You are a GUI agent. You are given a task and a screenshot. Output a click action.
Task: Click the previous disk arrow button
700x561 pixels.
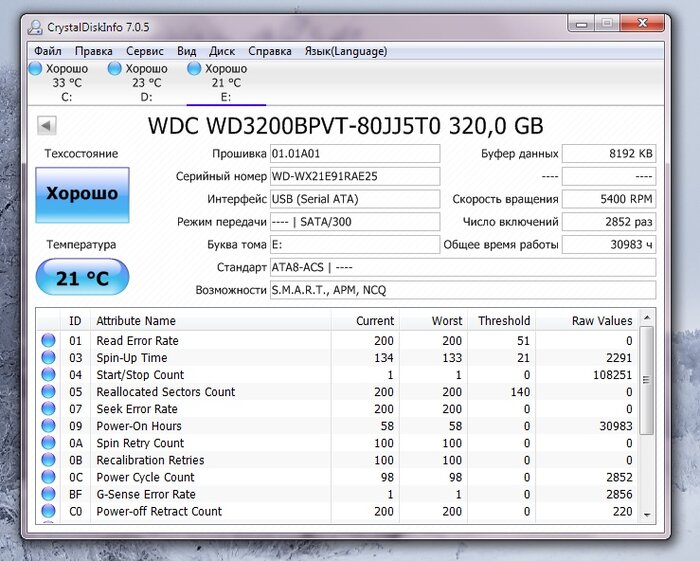point(46,125)
